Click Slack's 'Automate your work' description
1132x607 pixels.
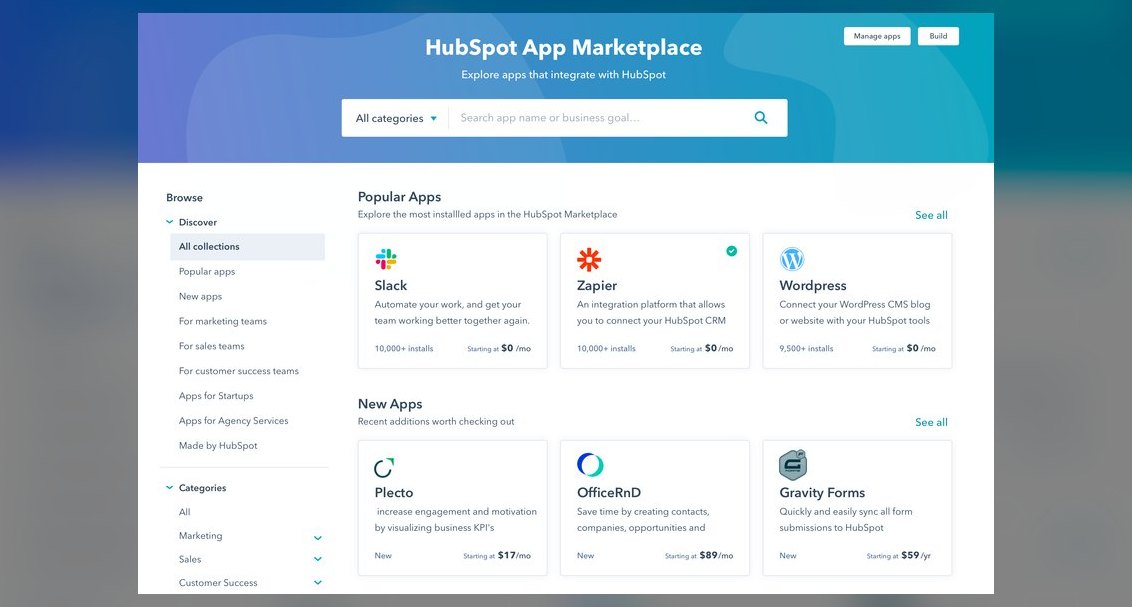(452, 313)
